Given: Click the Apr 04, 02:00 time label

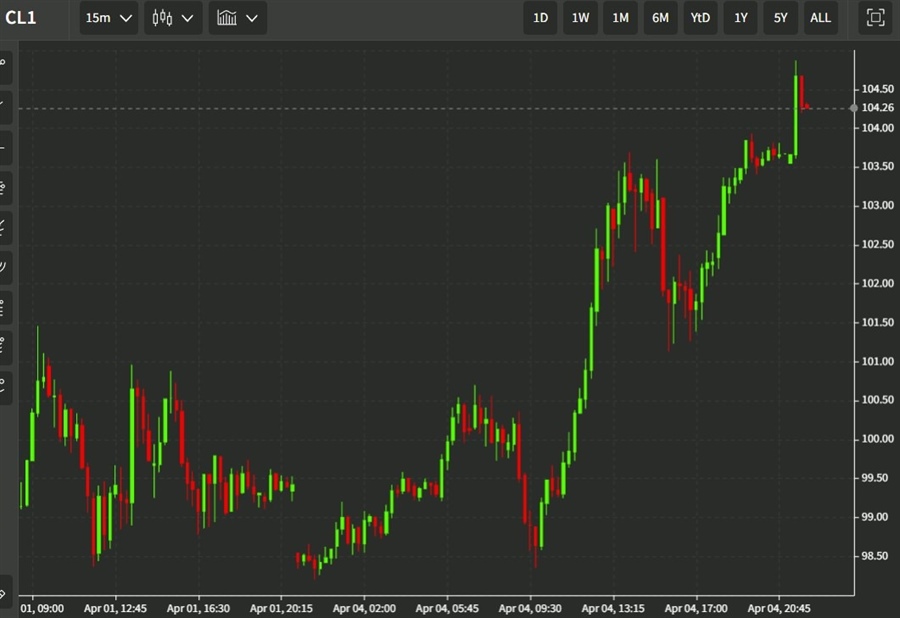Looking at the screenshot, I should tap(364, 608).
